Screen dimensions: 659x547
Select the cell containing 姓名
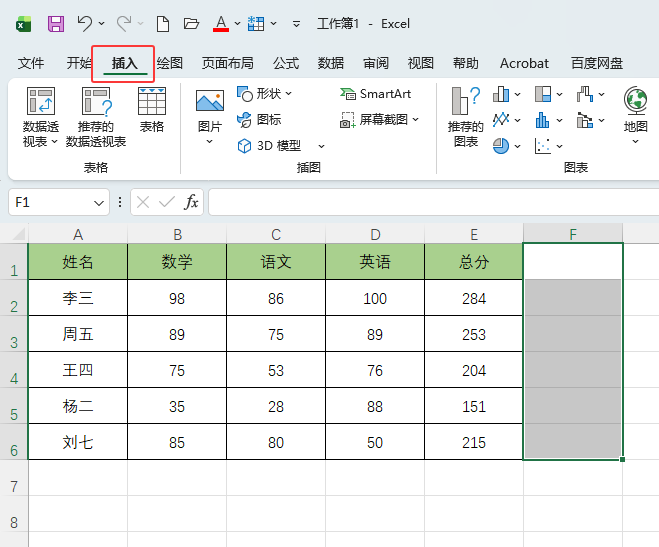click(78, 262)
